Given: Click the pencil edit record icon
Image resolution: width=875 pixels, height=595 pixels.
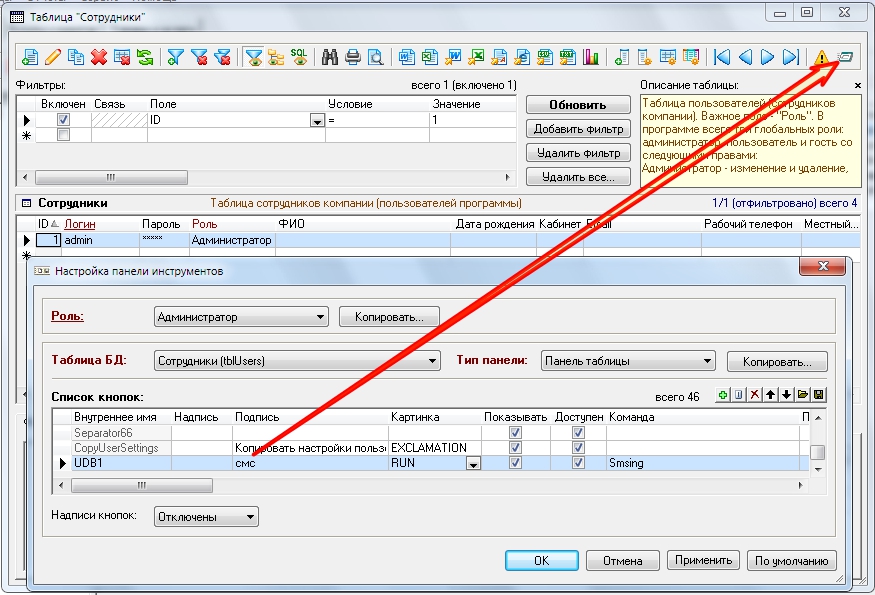Looking at the screenshot, I should point(53,57).
